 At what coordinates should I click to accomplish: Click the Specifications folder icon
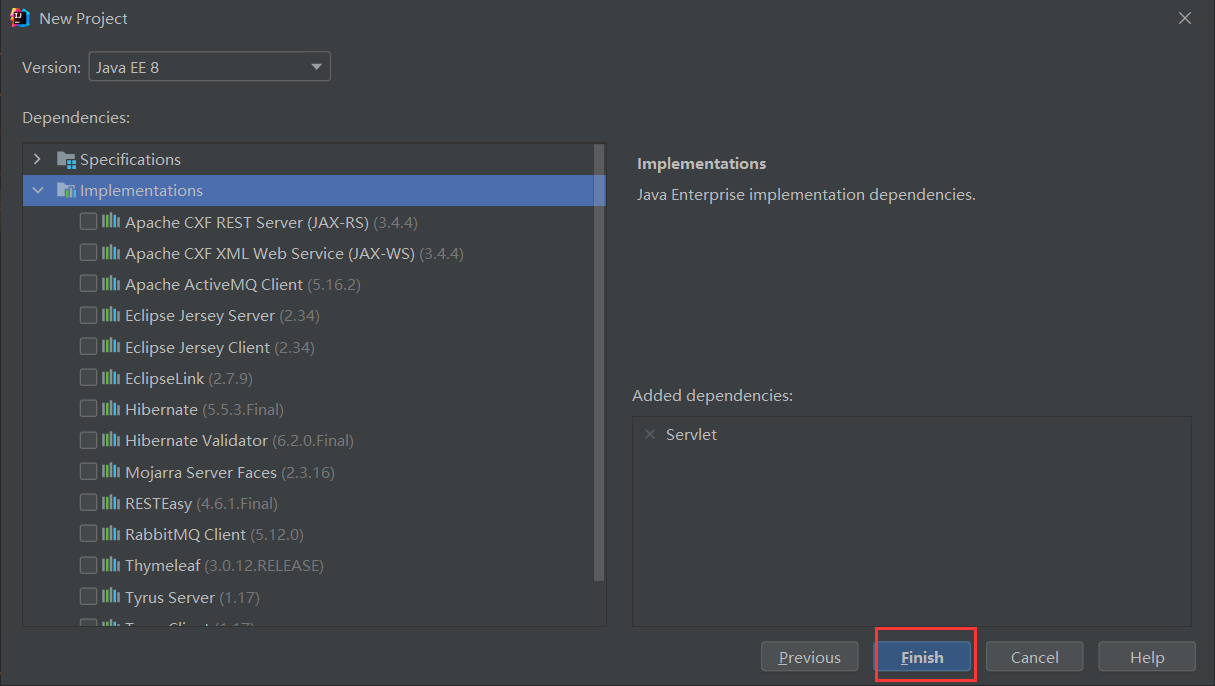pos(66,160)
